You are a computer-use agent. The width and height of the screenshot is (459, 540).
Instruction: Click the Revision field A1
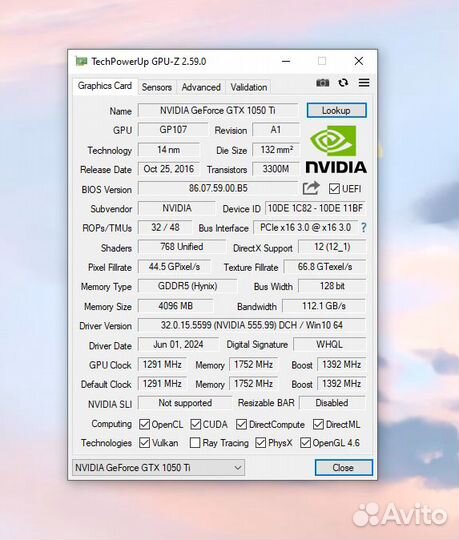(x=276, y=130)
